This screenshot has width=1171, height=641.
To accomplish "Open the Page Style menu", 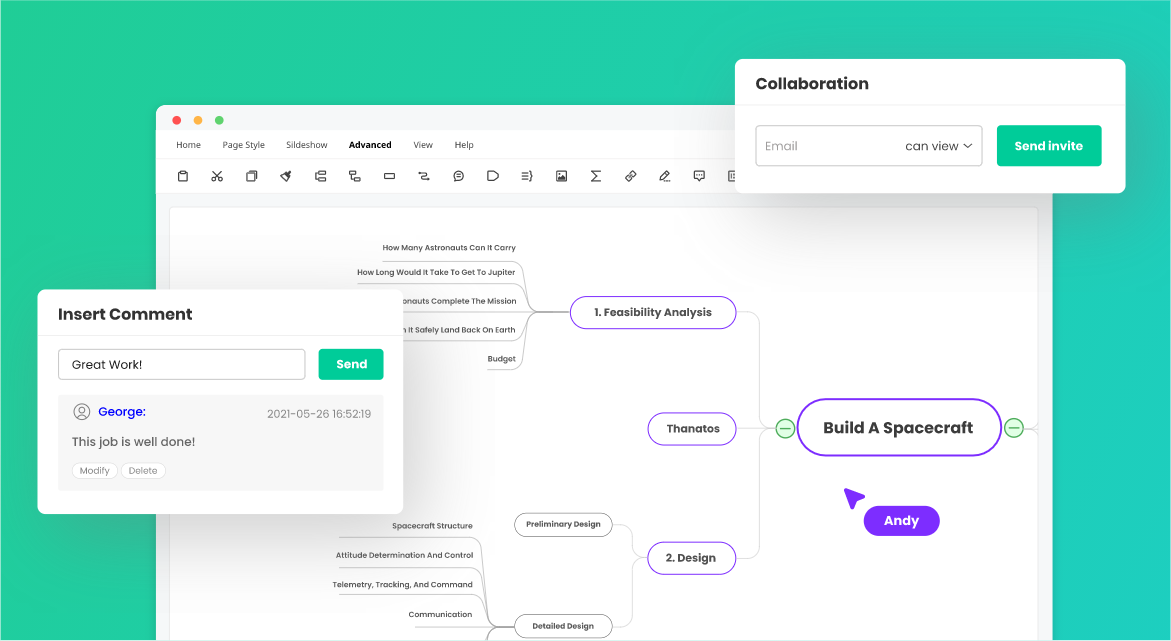I will pos(243,145).
